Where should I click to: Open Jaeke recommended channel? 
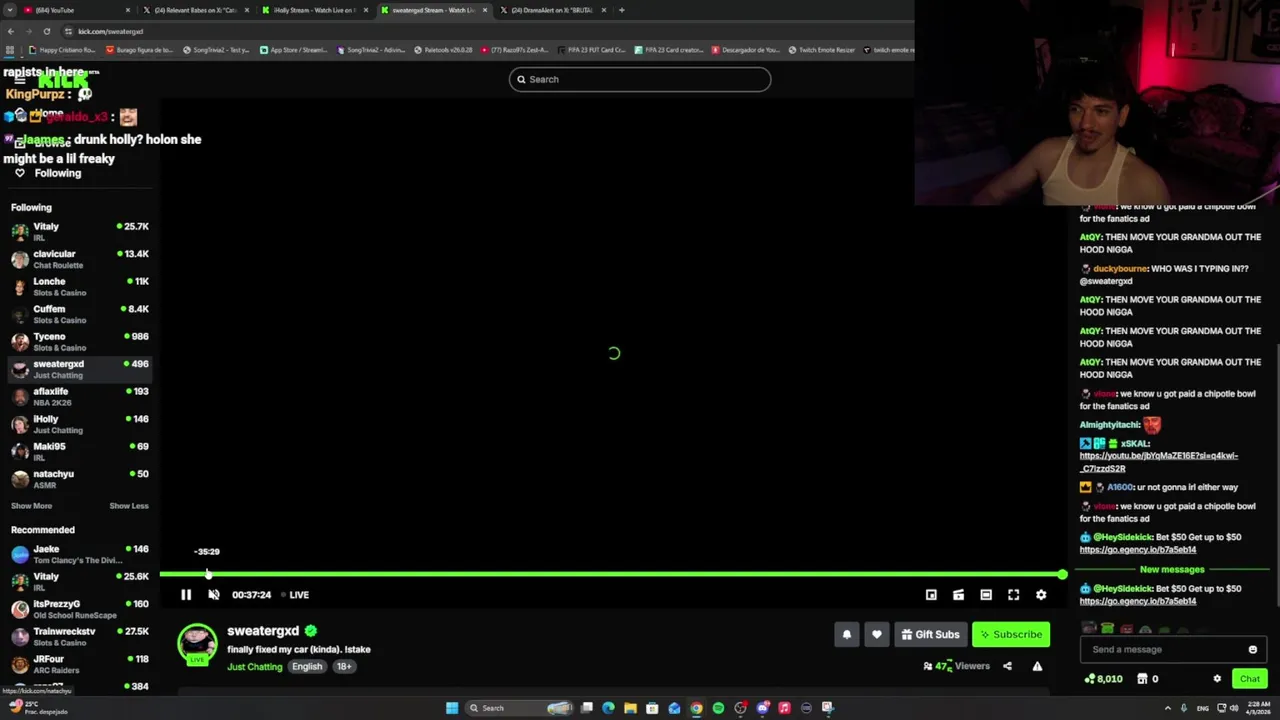[x=80, y=554]
